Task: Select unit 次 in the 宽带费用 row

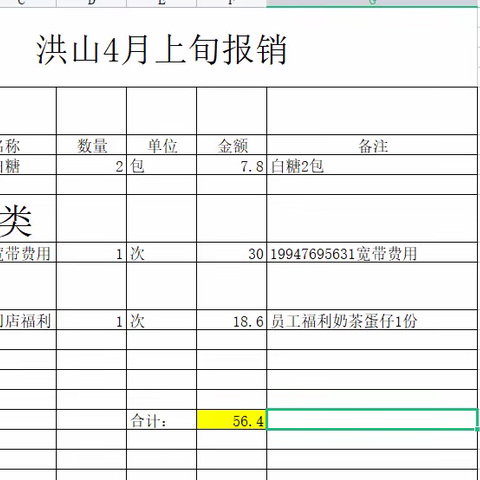Action: 162,253
